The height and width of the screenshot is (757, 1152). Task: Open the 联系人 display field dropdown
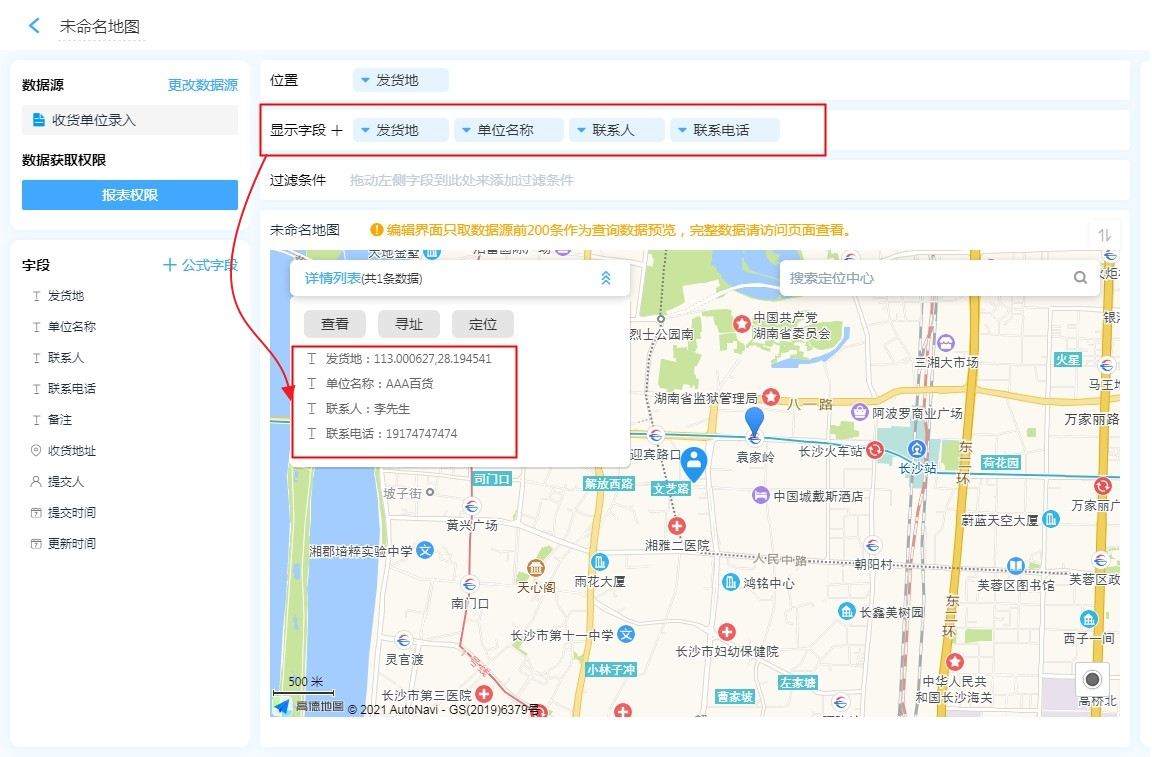(616, 130)
